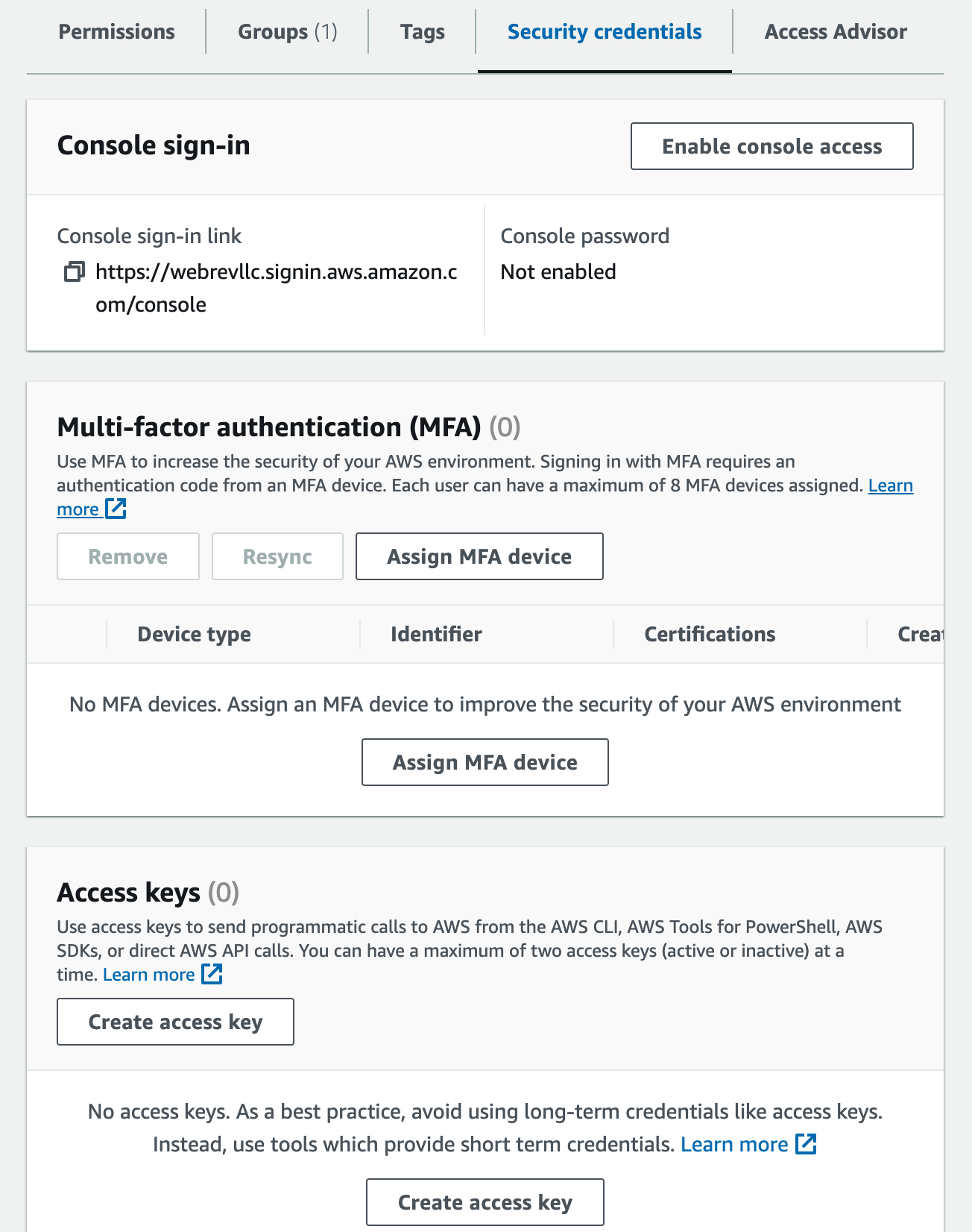Screen dimensions: 972x1232
Task: Open the MFA Learn more link
Action: pyautogui.click(x=890, y=485)
